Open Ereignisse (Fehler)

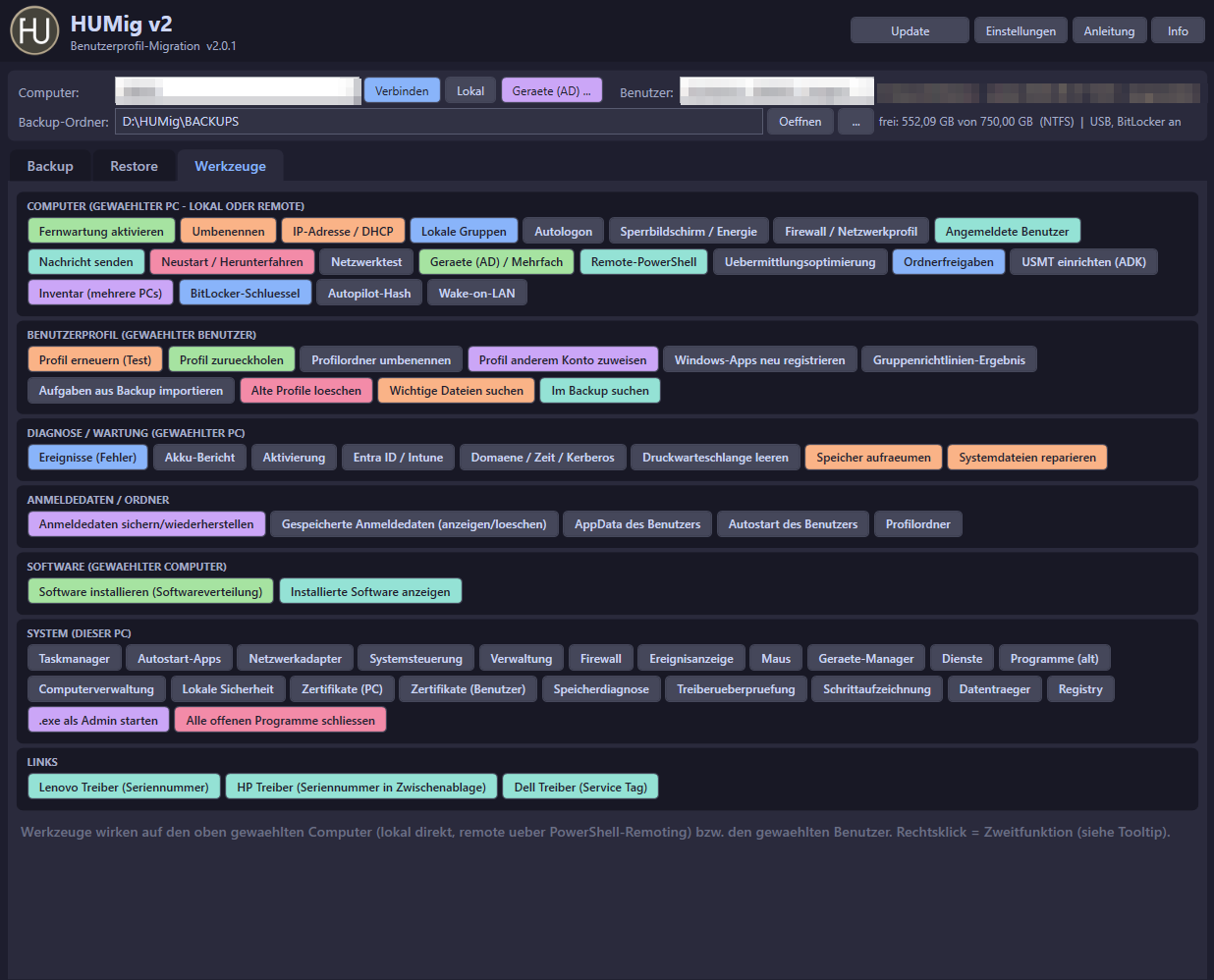coord(88,458)
